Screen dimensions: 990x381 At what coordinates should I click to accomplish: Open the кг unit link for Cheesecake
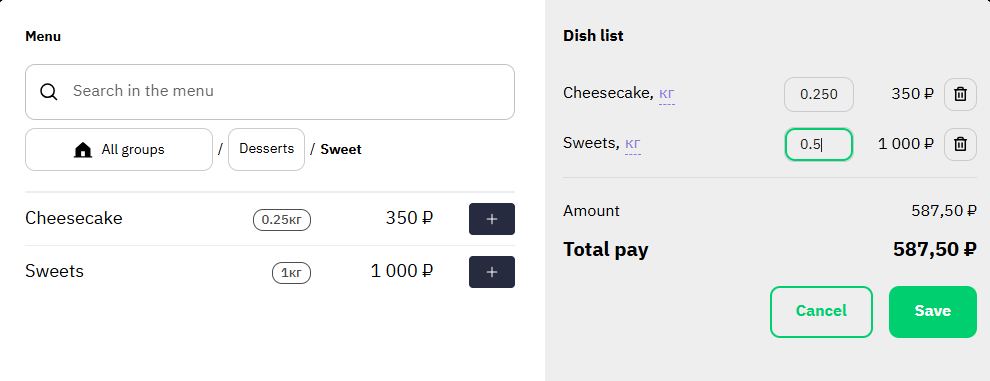(x=667, y=94)
